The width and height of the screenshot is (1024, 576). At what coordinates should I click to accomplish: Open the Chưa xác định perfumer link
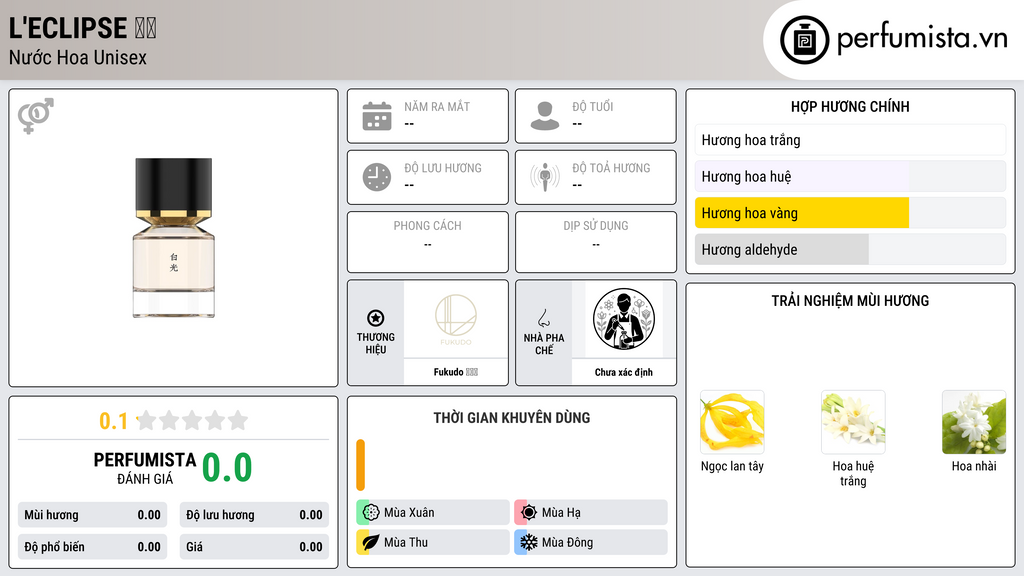624,372
